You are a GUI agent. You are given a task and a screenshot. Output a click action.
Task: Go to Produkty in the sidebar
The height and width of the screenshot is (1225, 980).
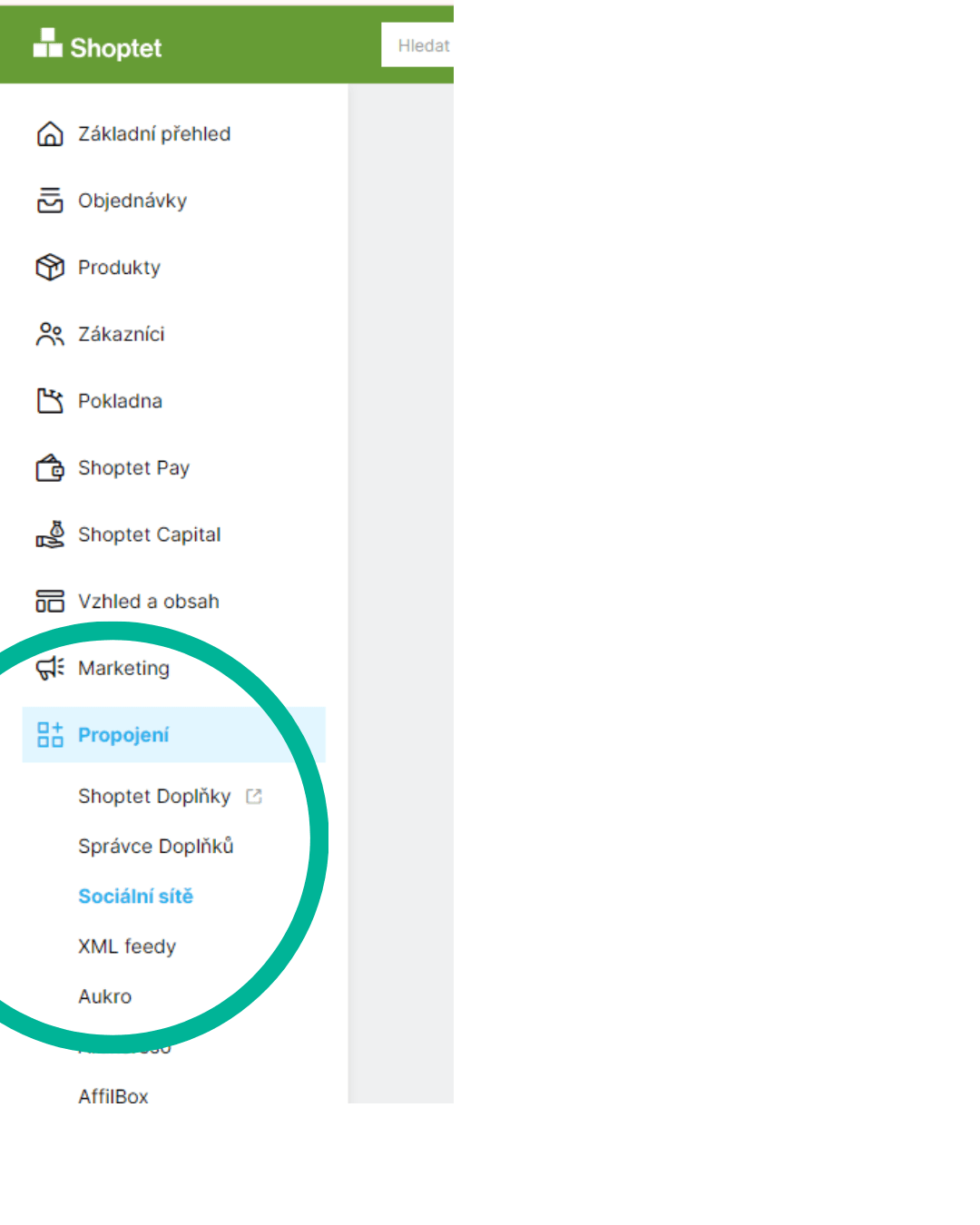119,268
